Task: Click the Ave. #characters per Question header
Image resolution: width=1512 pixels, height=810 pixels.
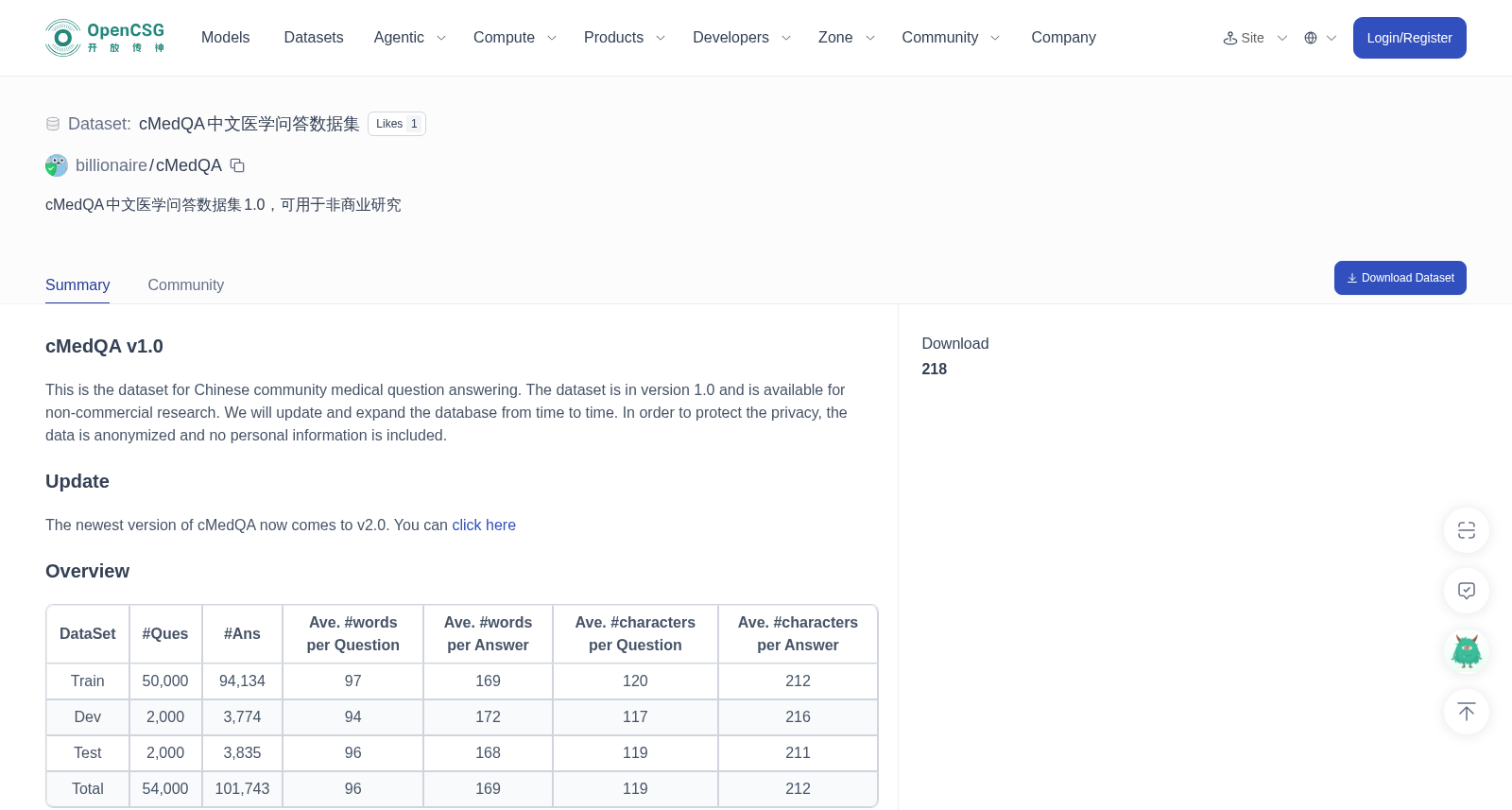Action: [635, 634]
